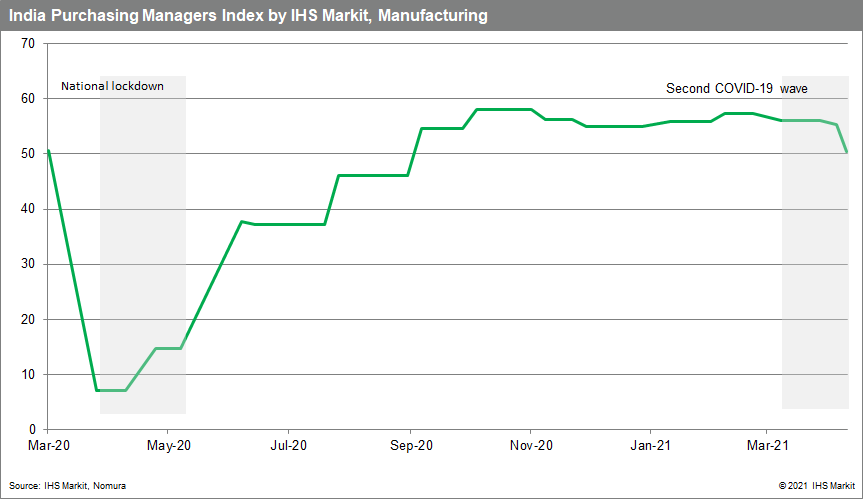Pick the Mar-21 x-axis date label

click(766, 444)
